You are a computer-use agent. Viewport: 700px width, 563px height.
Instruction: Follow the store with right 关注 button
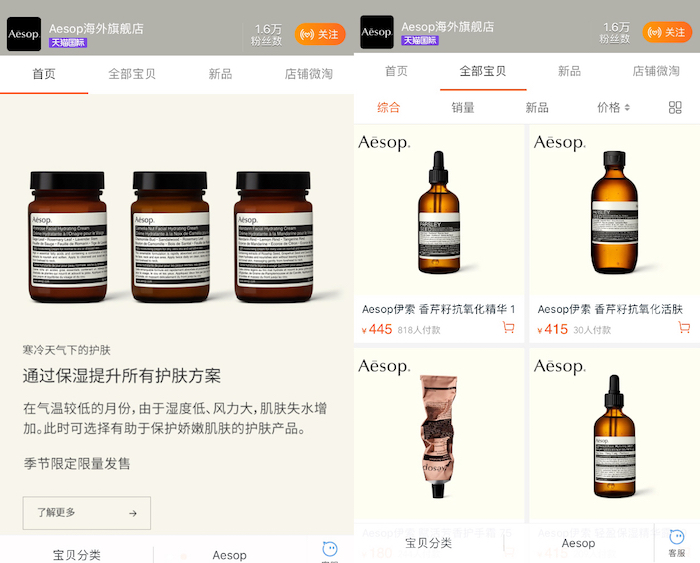point(667,32)
